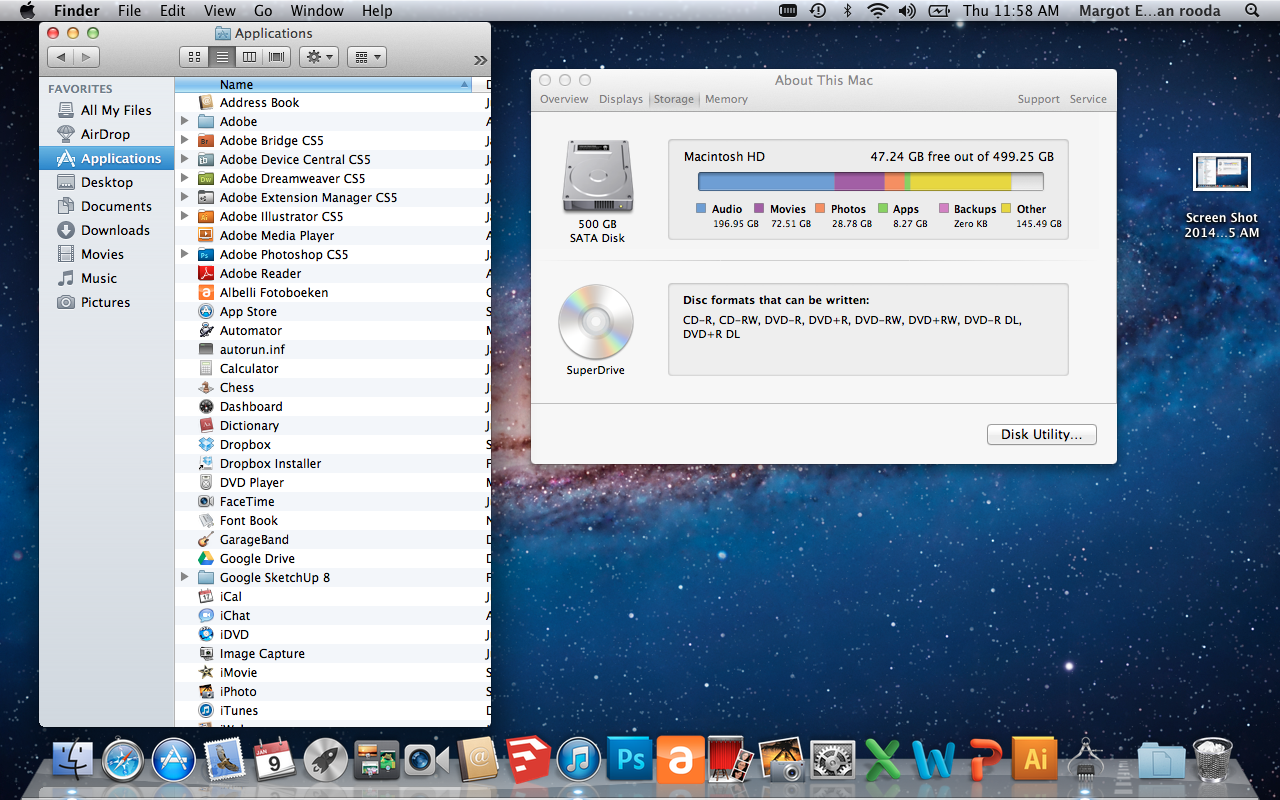Launch SketchUp from the Dock
The image size is (1280, 800).
click(528, 761)
